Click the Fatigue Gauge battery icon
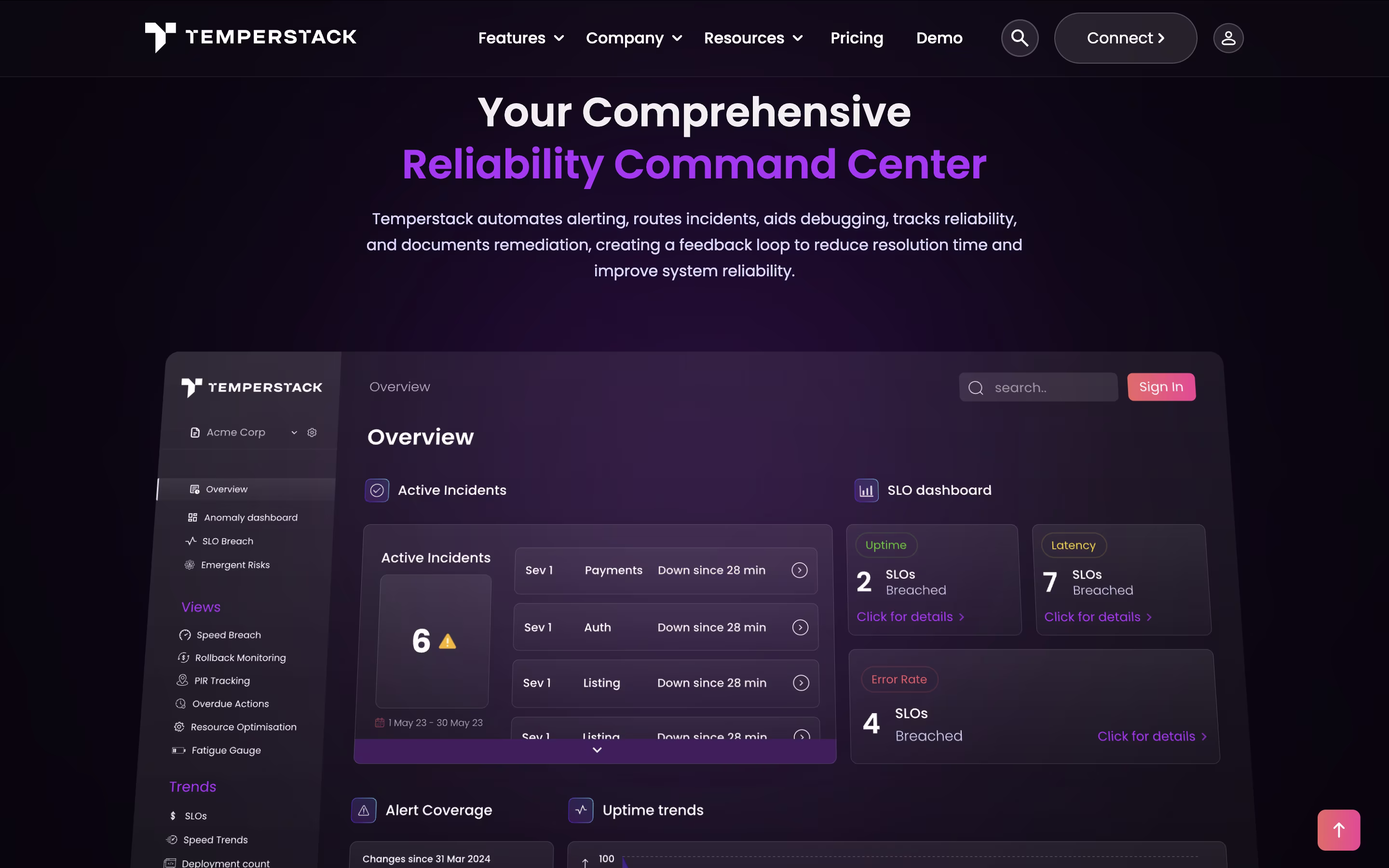This screenshot has width=1389, height=868. (178, 750)
